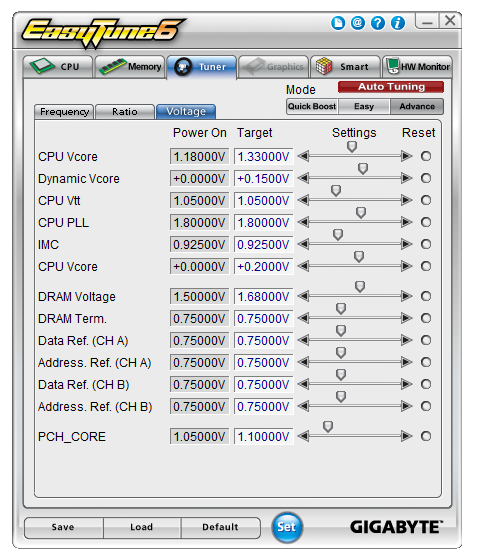Click the DRAM Voltage 1.68000V target field
Image resolution: width=481 pixels, height=560 pixels.
tap(264, 296)
